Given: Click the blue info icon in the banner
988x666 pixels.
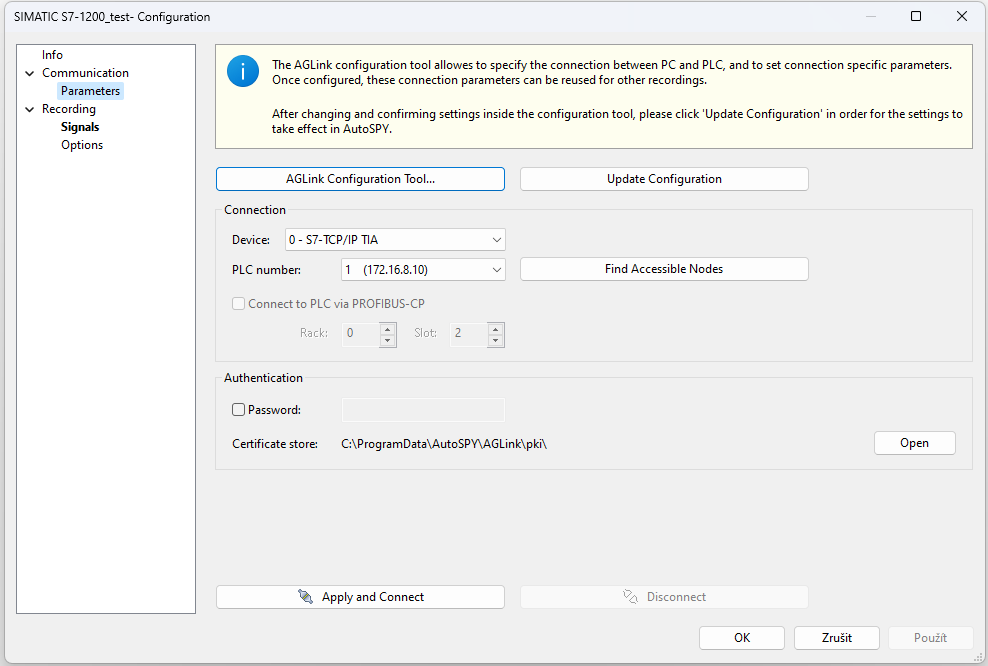Looking at the screenshot, I should (243, 71).
